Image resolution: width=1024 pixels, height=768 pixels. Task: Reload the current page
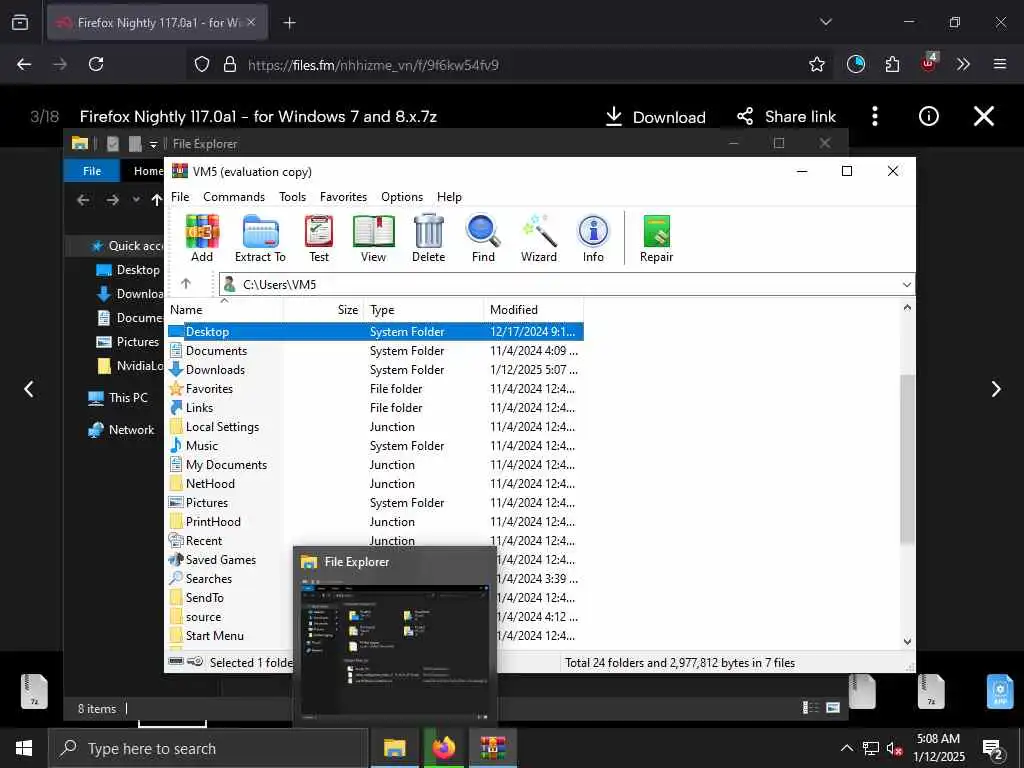coord(96,64)
